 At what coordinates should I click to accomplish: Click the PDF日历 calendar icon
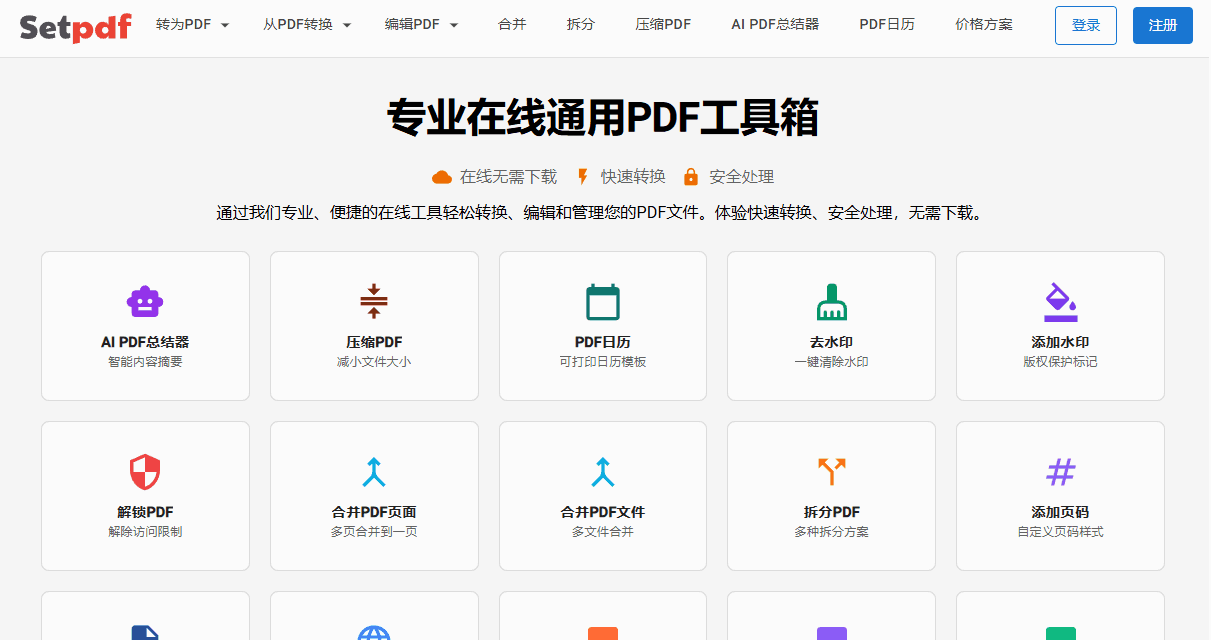point(603,302)
